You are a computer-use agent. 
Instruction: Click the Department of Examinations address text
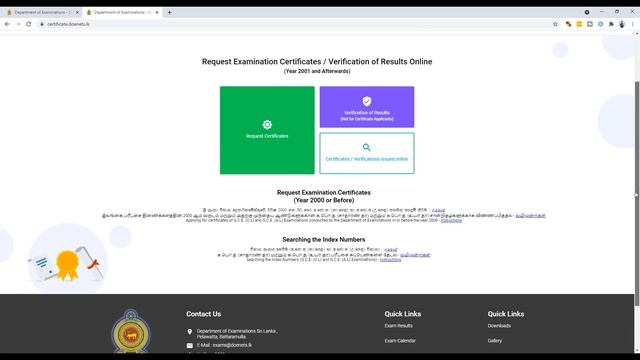click(x=237, y=334)
